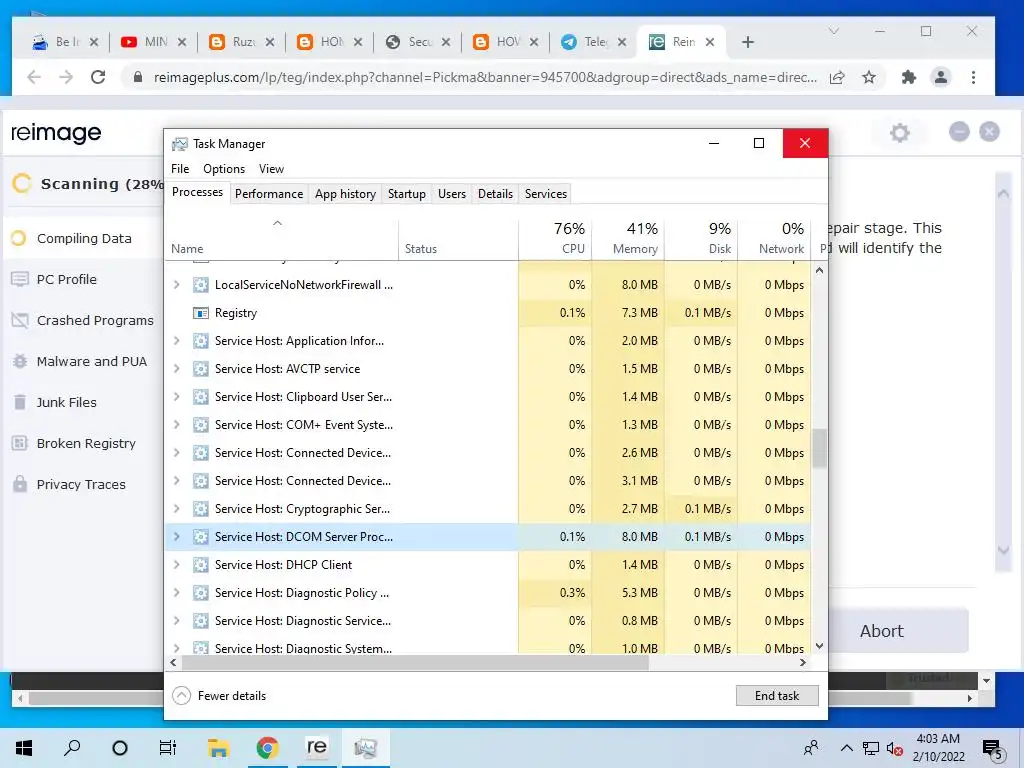Open Windows search from taskbar
1024x768 pixels.
72,748
